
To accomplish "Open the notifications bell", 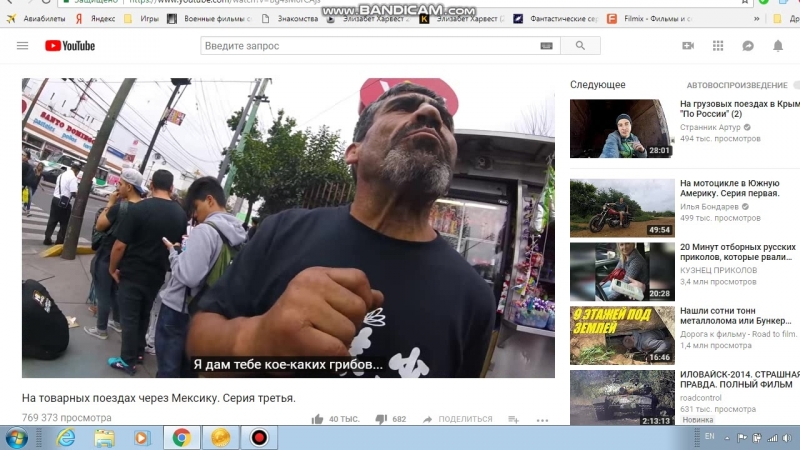I will pyautogui.click(x=778, y=46).
